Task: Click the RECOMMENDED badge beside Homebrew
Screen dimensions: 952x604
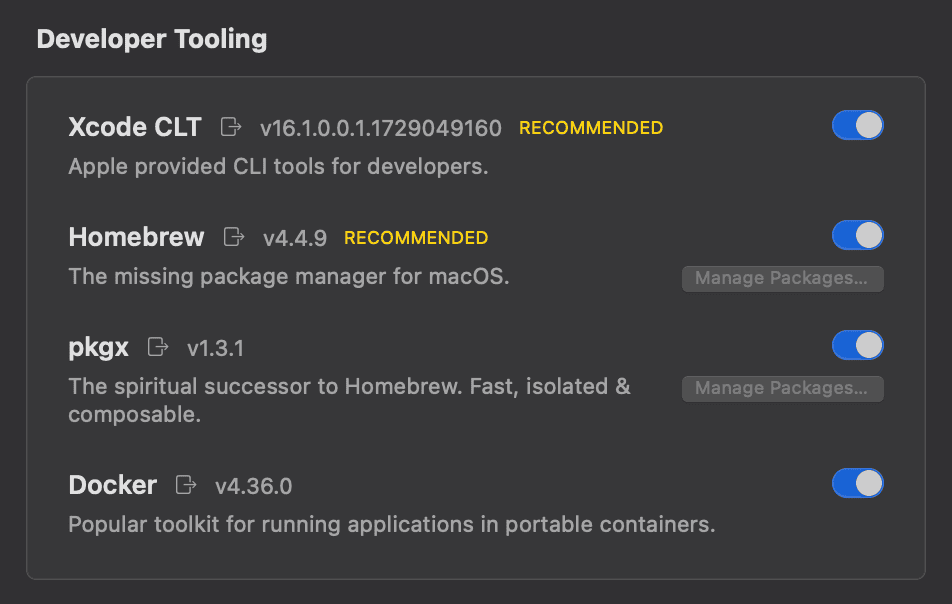Action: 416,238
